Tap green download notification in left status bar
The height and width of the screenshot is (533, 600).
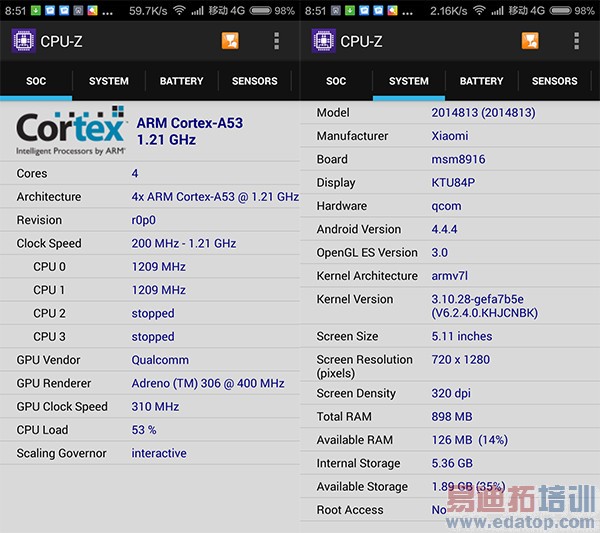point(36,10)
